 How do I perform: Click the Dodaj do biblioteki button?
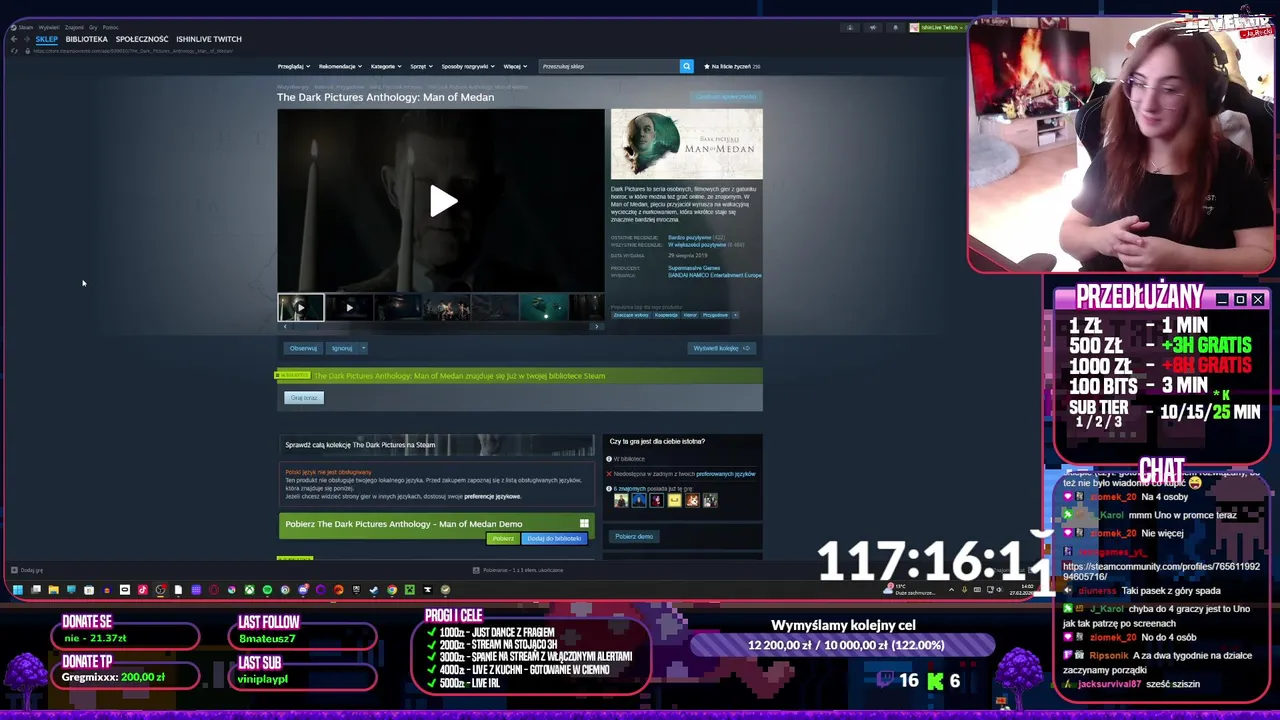tap(554, 539)
